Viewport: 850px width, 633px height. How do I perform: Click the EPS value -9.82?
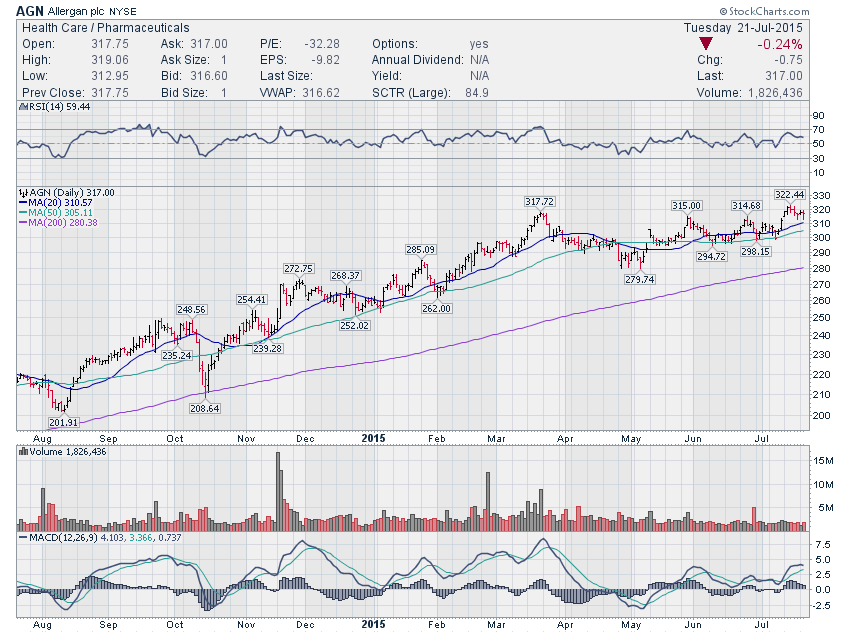[x=325, y=60]
